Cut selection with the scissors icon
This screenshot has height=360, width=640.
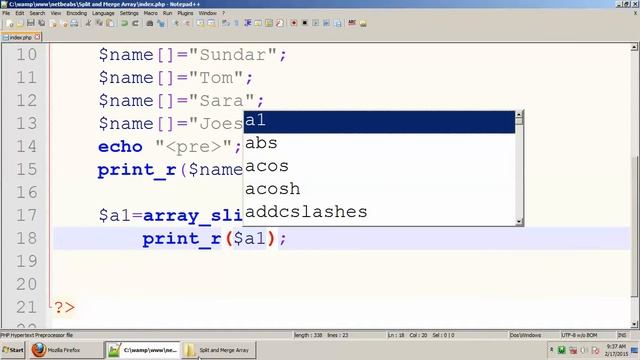(88, 23)
